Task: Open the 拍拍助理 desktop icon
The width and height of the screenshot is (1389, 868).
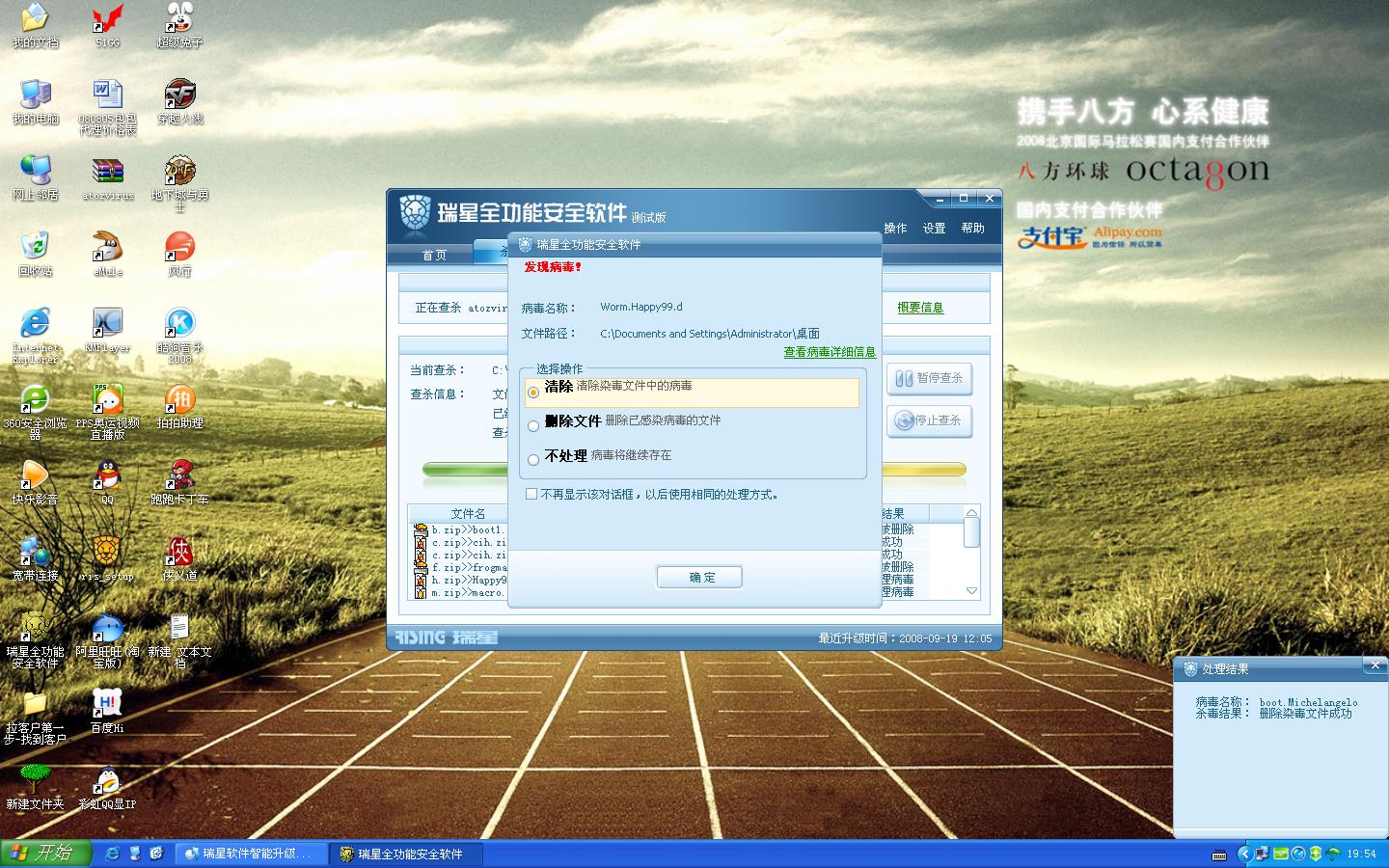Action: pos(179,407)
